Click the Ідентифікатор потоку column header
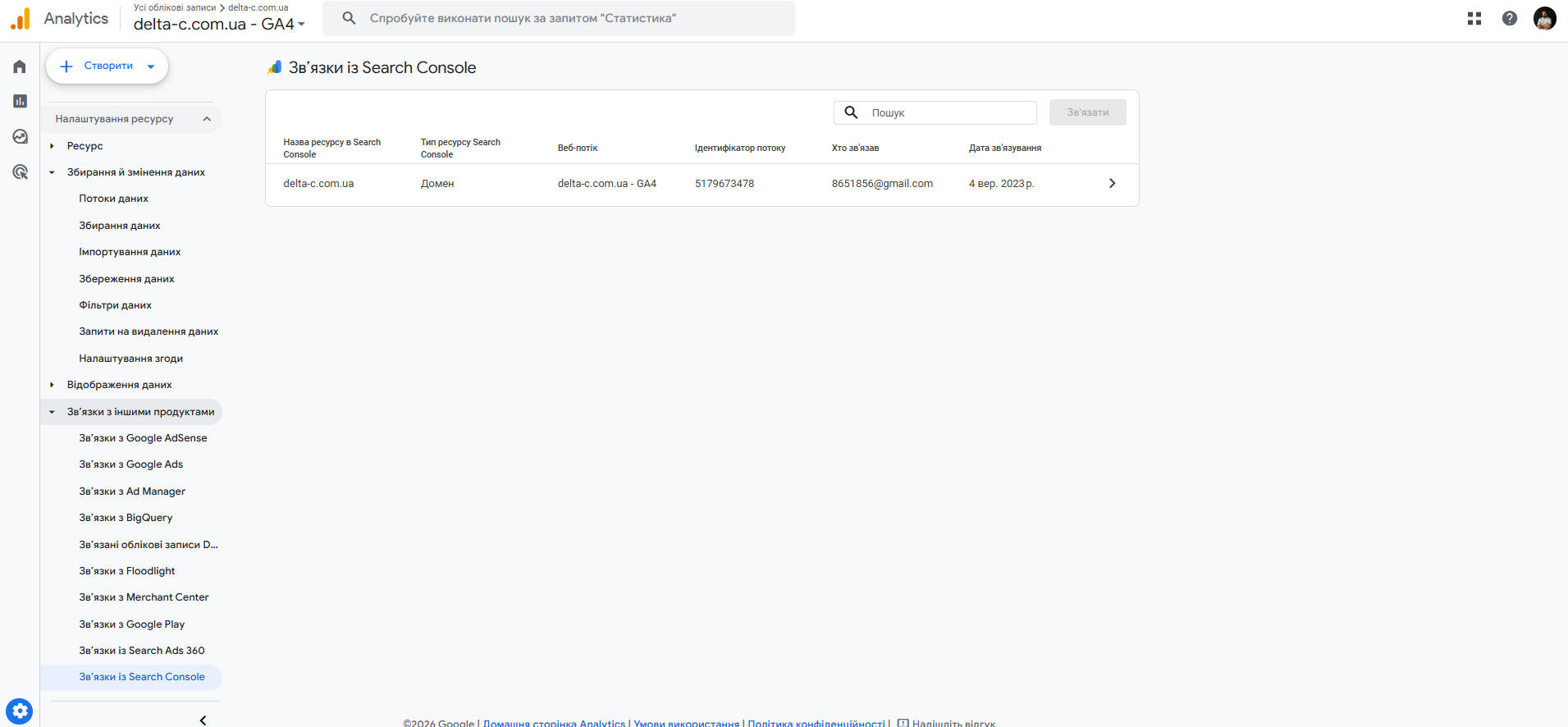Image resolution: width=1568 pixels, height=727 pixels. (x=740, y=149)
